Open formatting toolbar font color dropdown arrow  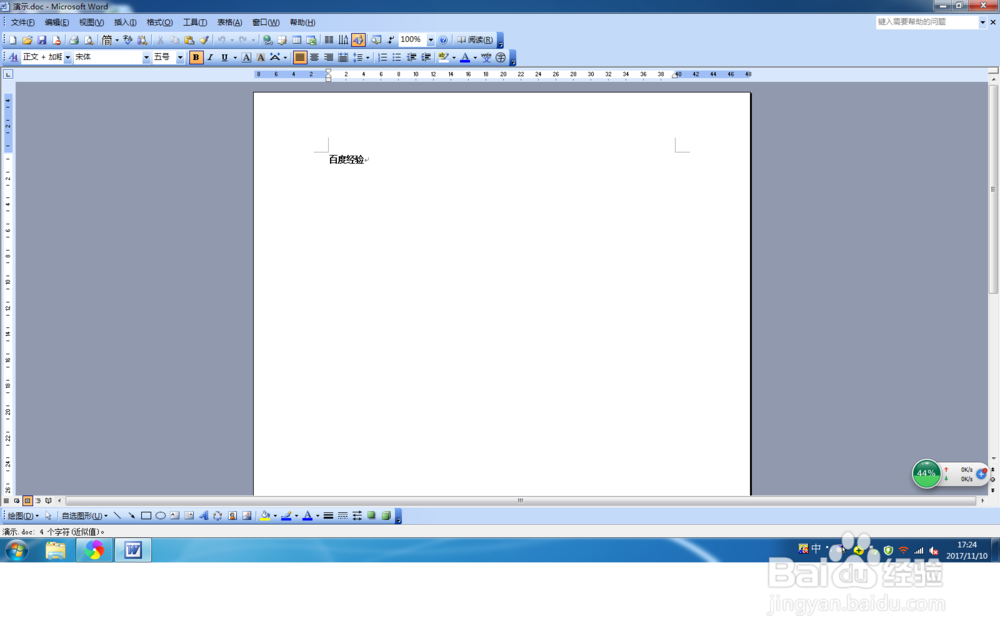(x=475, y=57)
